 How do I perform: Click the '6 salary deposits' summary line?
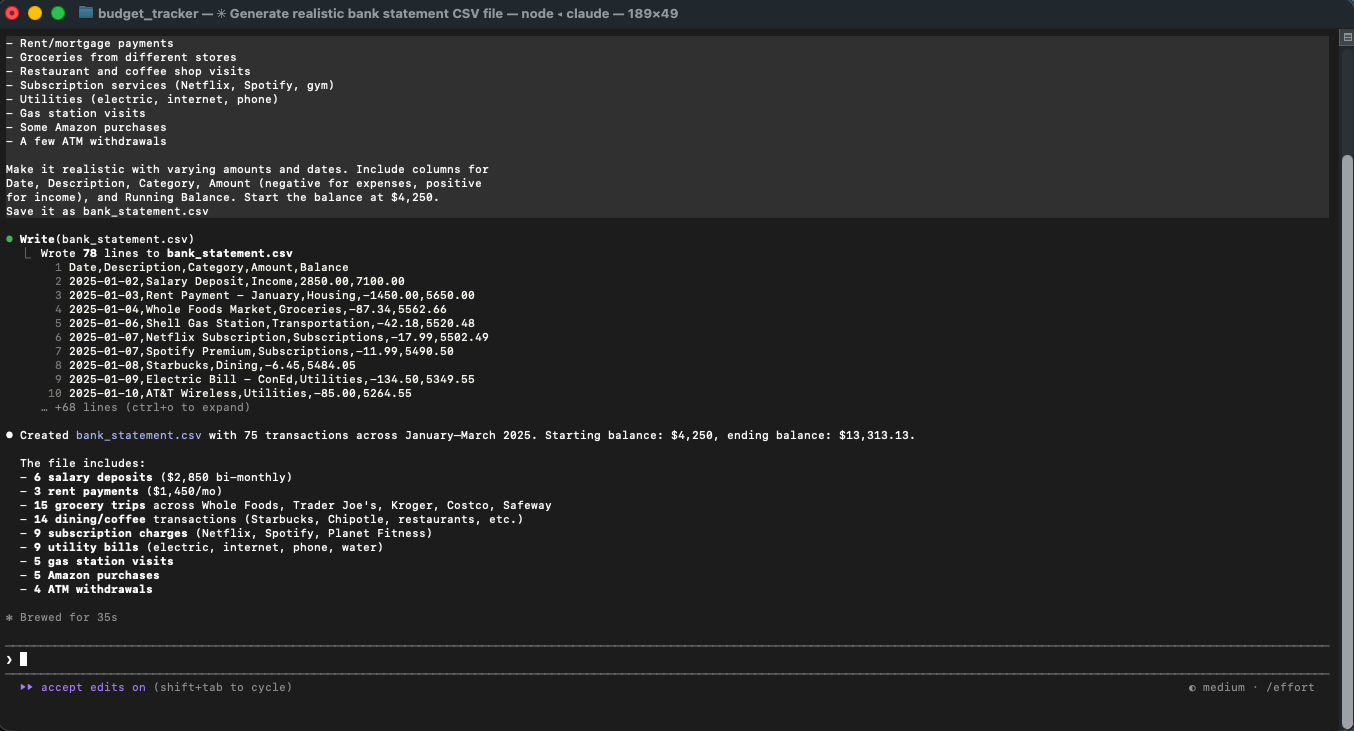point(156,477)
